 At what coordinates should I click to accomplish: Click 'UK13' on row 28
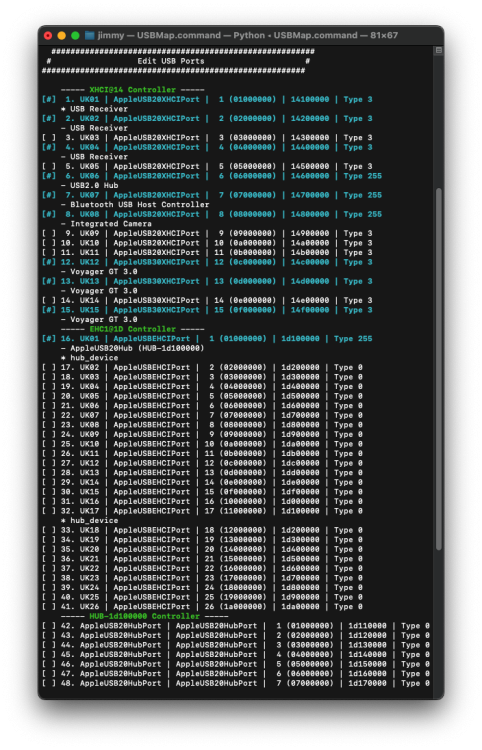[x=89, y=473]
